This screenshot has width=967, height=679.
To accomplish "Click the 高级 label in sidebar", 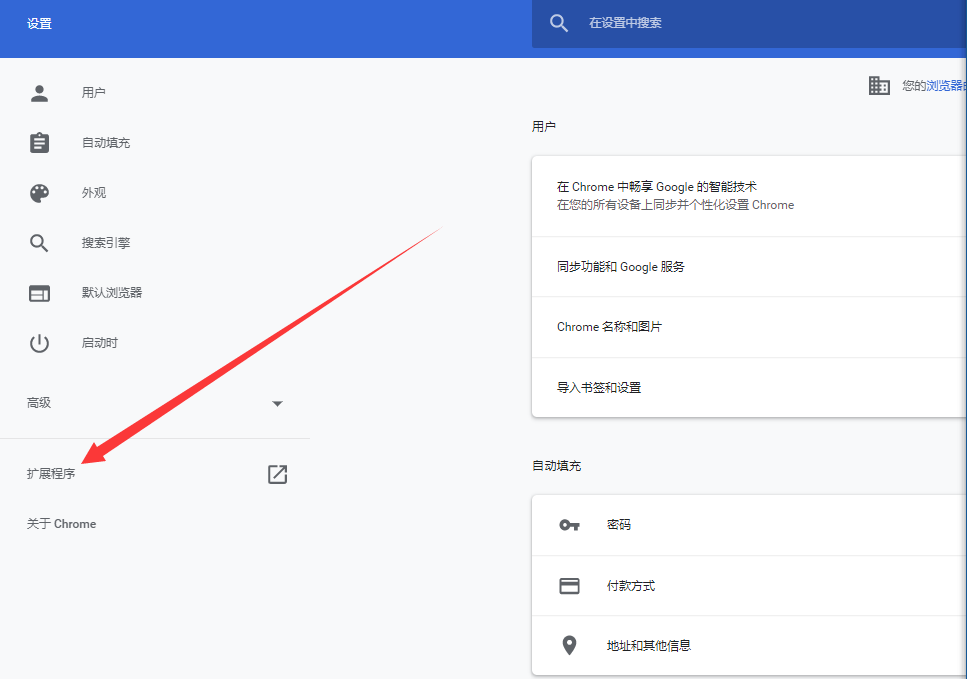I will pos(39,403).
